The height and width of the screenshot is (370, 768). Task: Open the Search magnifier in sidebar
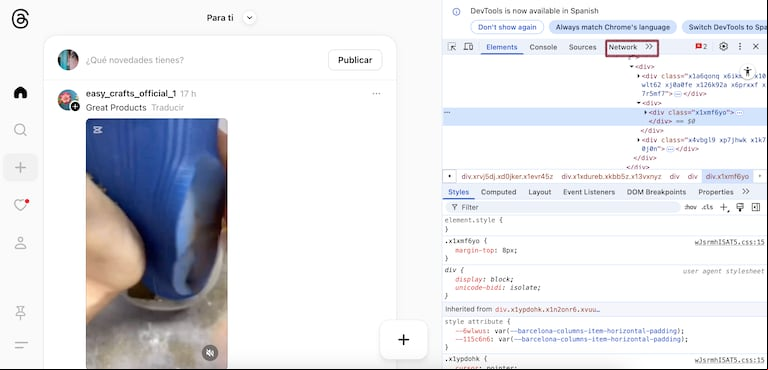20,130
